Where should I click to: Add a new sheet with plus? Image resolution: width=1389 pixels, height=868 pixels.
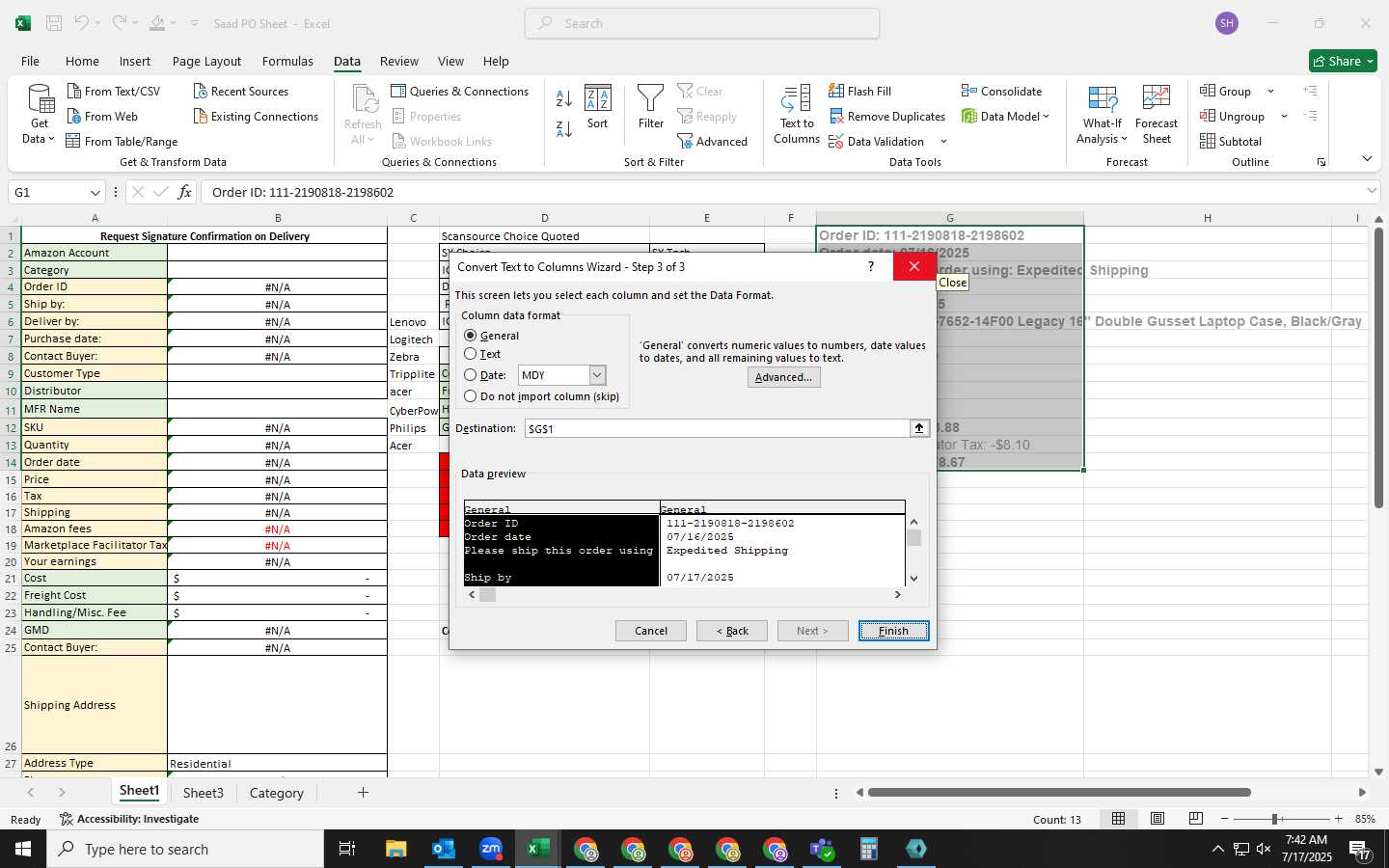coord(363,793)
